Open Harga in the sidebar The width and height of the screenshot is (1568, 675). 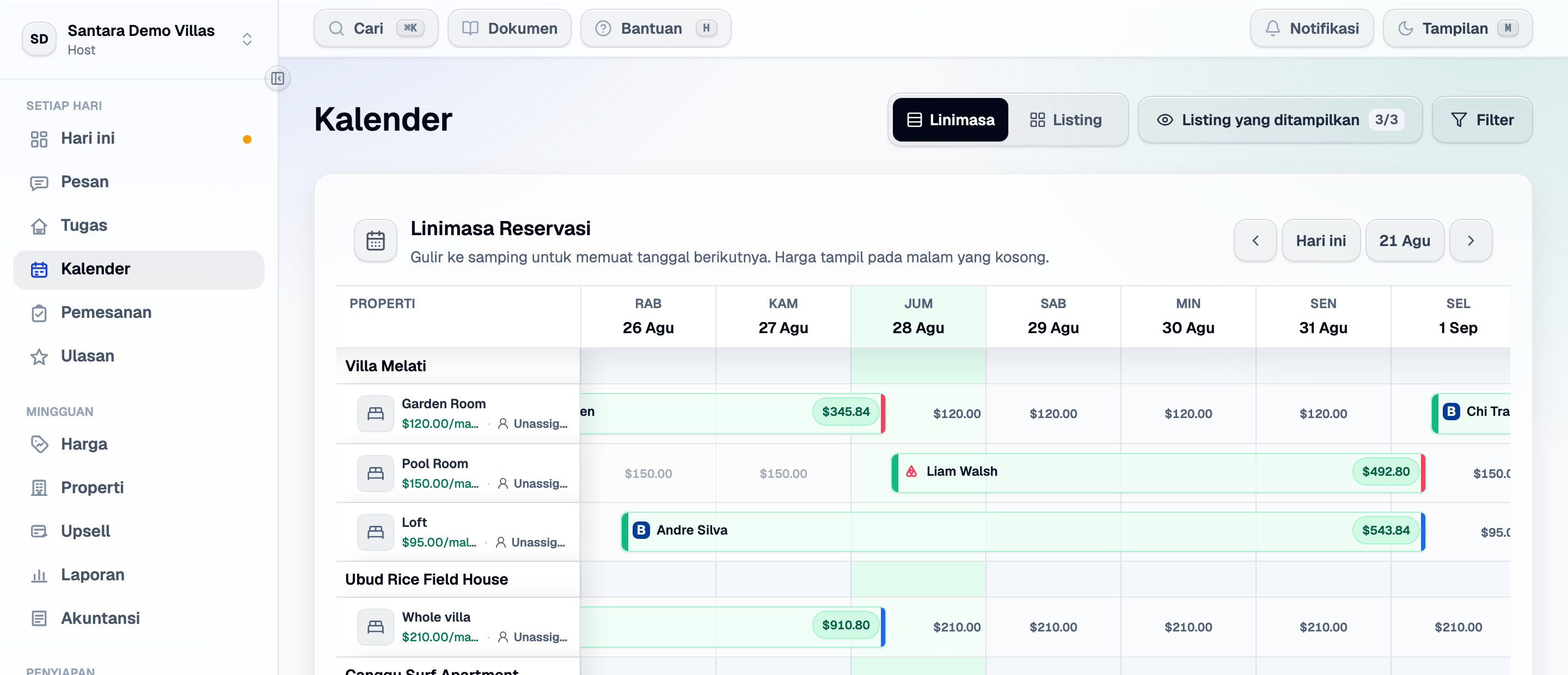(139, 444)
